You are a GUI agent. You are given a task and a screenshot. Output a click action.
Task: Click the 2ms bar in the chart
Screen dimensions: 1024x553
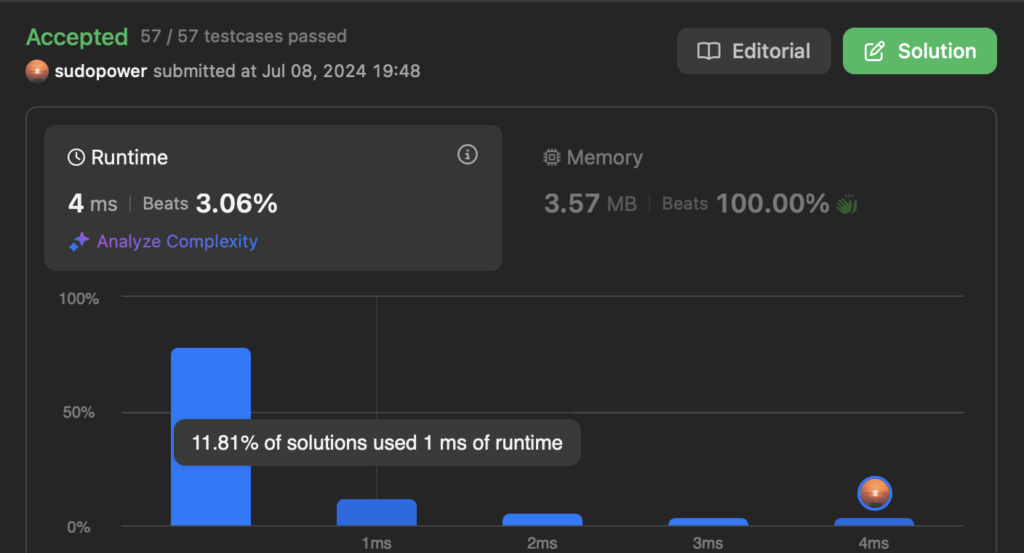[x=542, y=520]
